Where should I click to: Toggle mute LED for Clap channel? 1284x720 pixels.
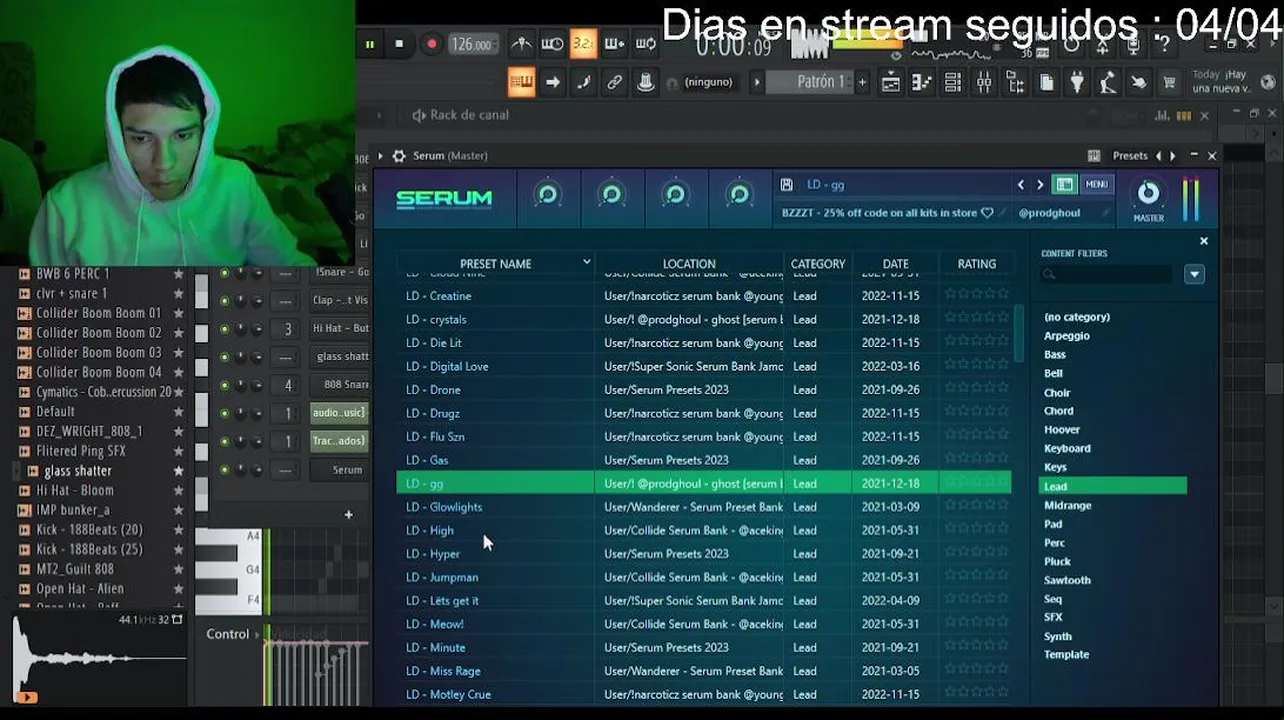224,301
